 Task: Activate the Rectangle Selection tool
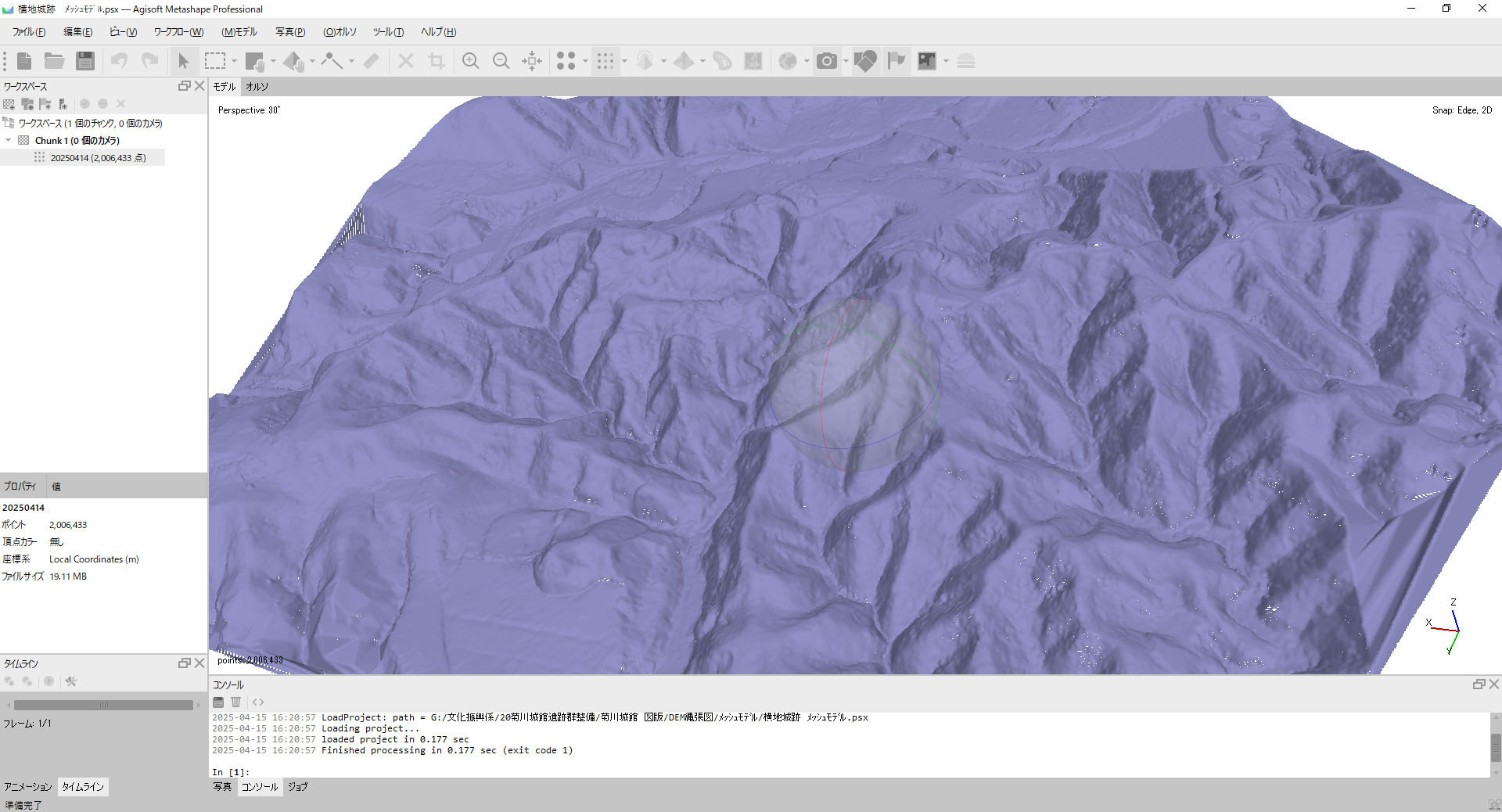pyautogui.click(x=214, y=61)
